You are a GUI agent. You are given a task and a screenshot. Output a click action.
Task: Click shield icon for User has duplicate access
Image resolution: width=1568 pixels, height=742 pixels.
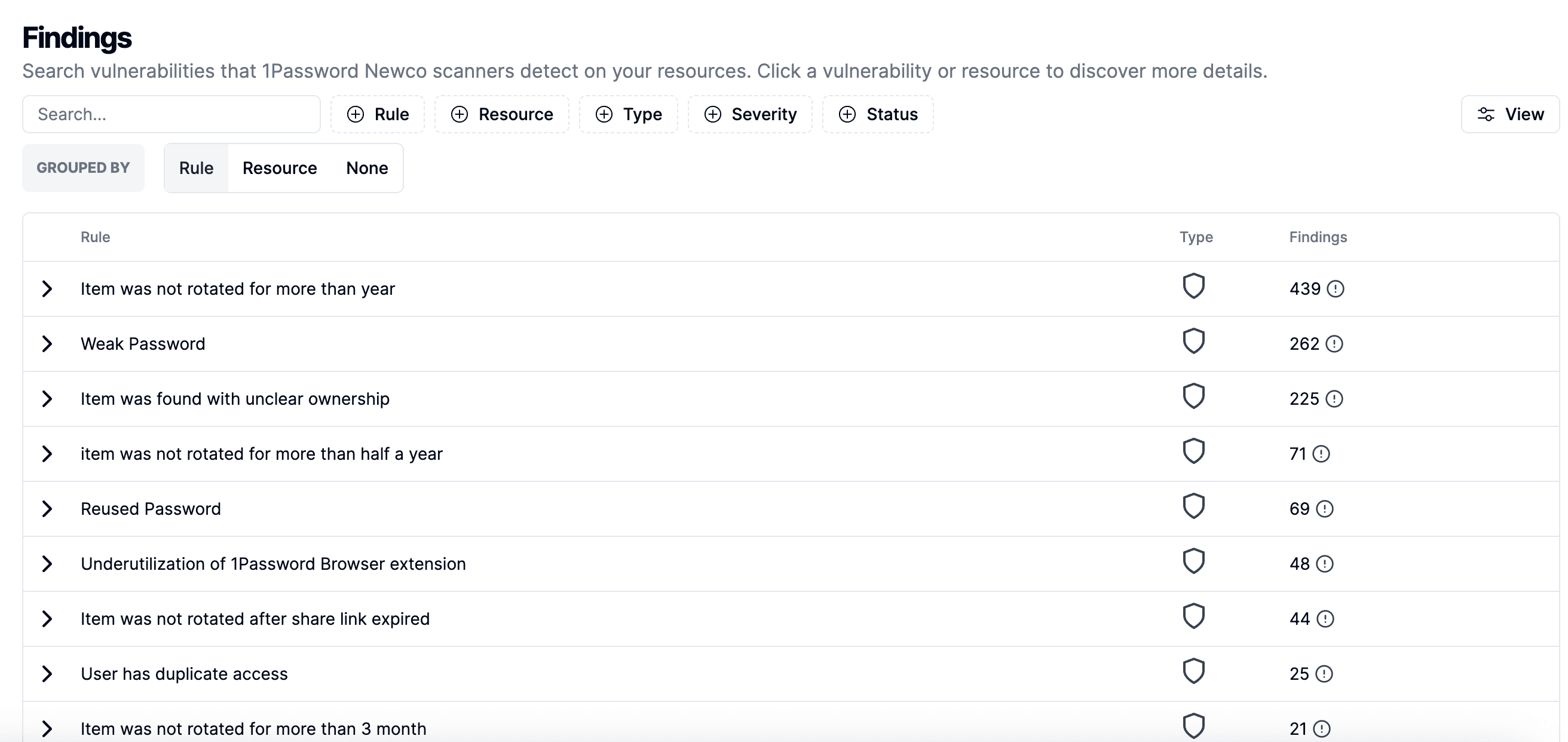click(1193, 672)
